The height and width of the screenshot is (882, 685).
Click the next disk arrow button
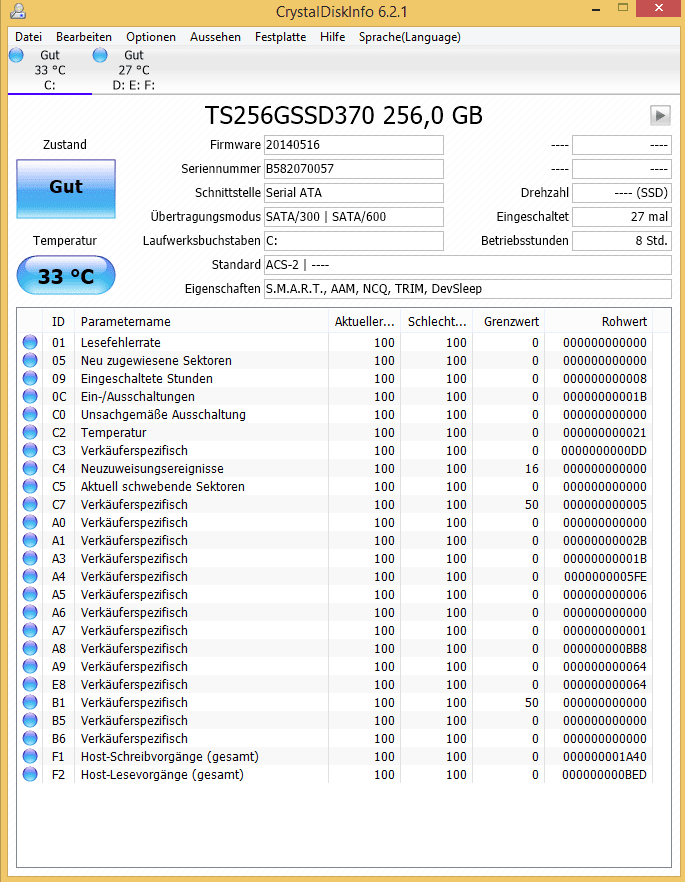[660, 116]
